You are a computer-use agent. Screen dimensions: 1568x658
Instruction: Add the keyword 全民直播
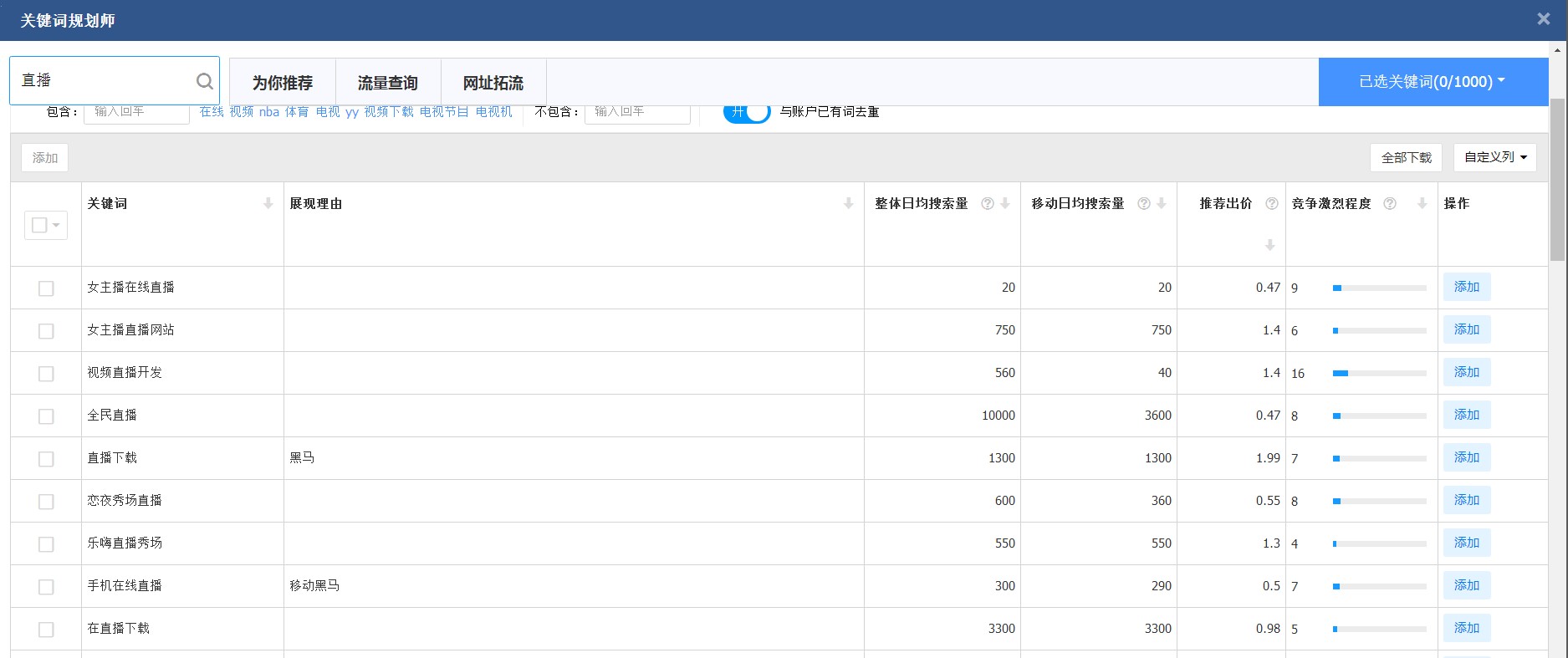pos(1467,415)
